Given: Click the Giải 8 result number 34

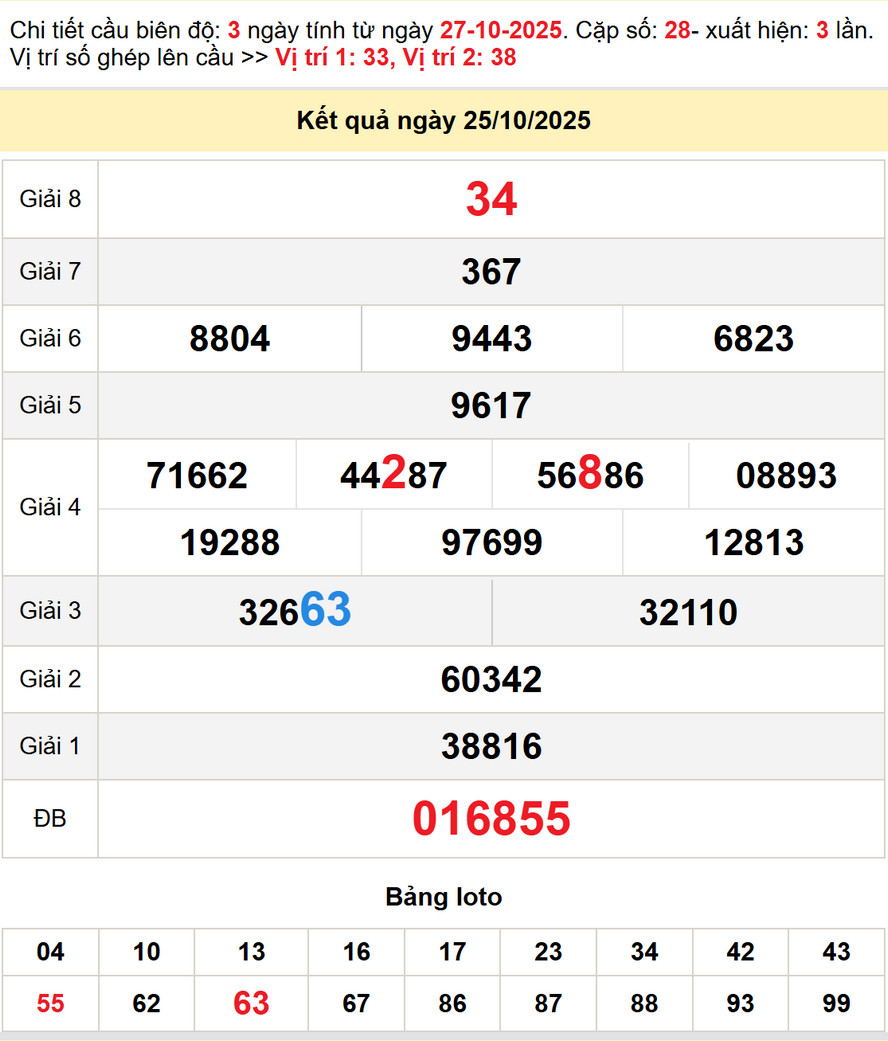Looking at the screenshot, I should (x=491, y=199).
